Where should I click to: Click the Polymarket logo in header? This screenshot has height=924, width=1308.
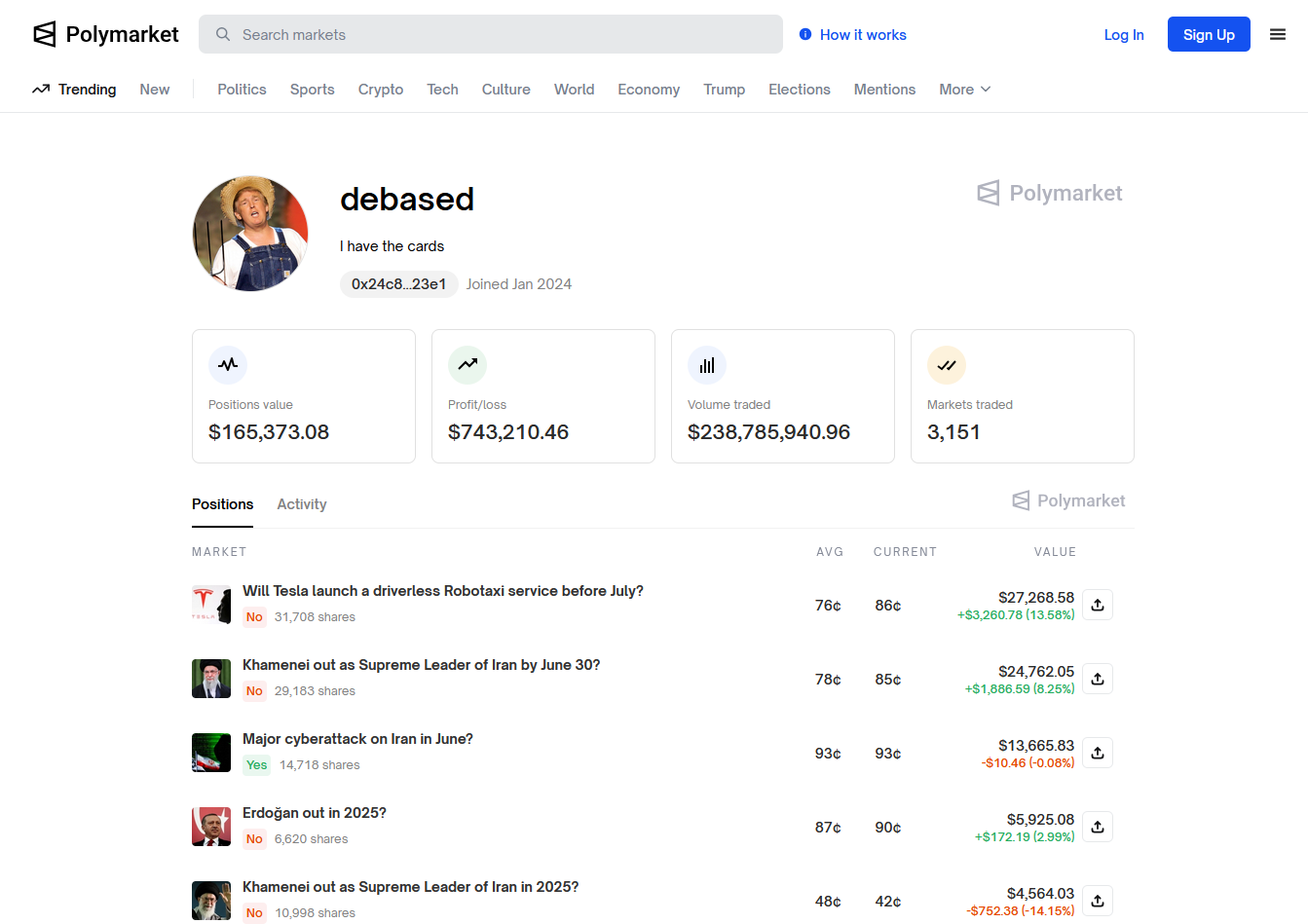coord(105,34)
